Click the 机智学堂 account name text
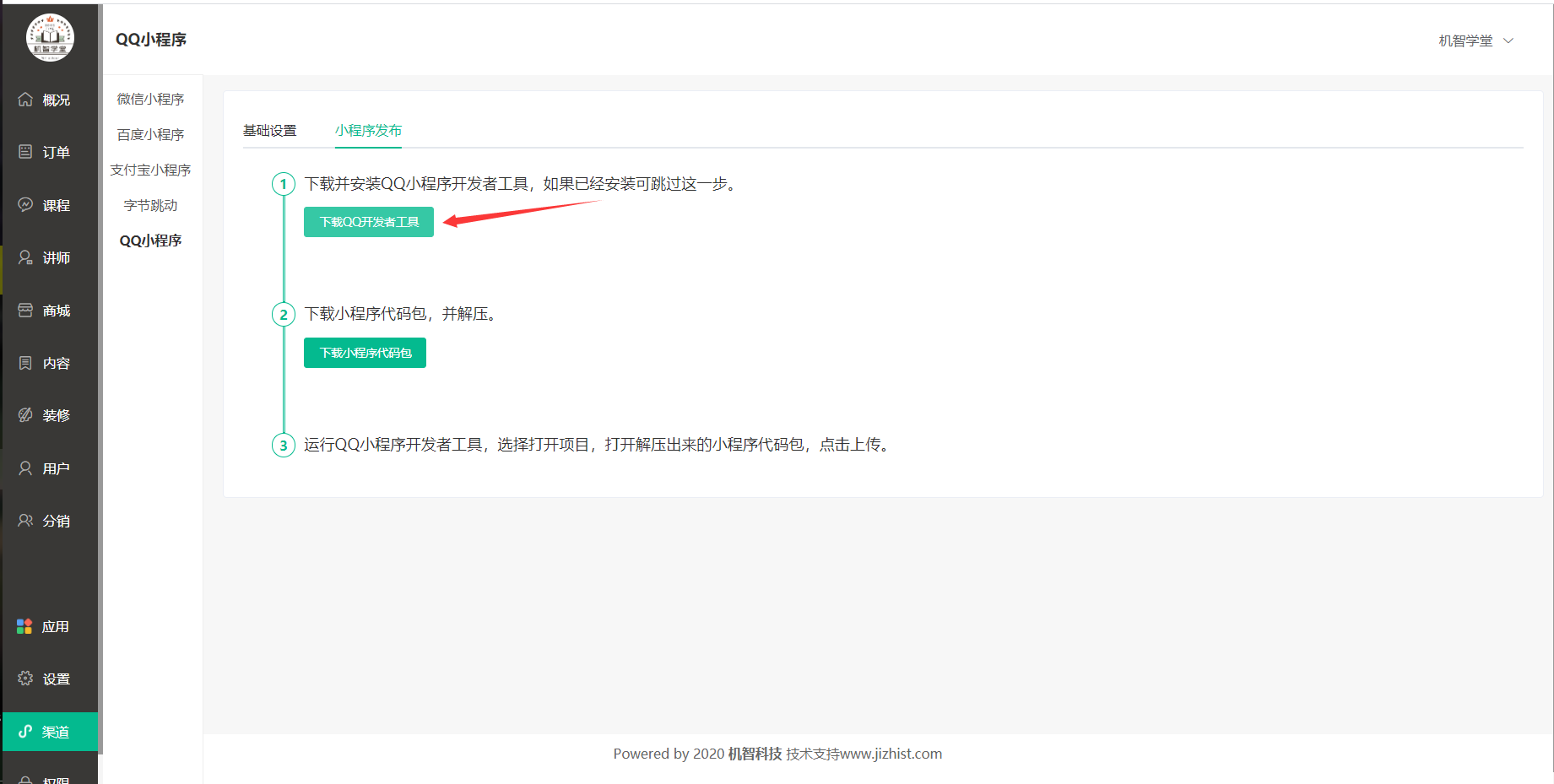The width and height of the screenshot is (1554, 784). (x=1465, y=41)
